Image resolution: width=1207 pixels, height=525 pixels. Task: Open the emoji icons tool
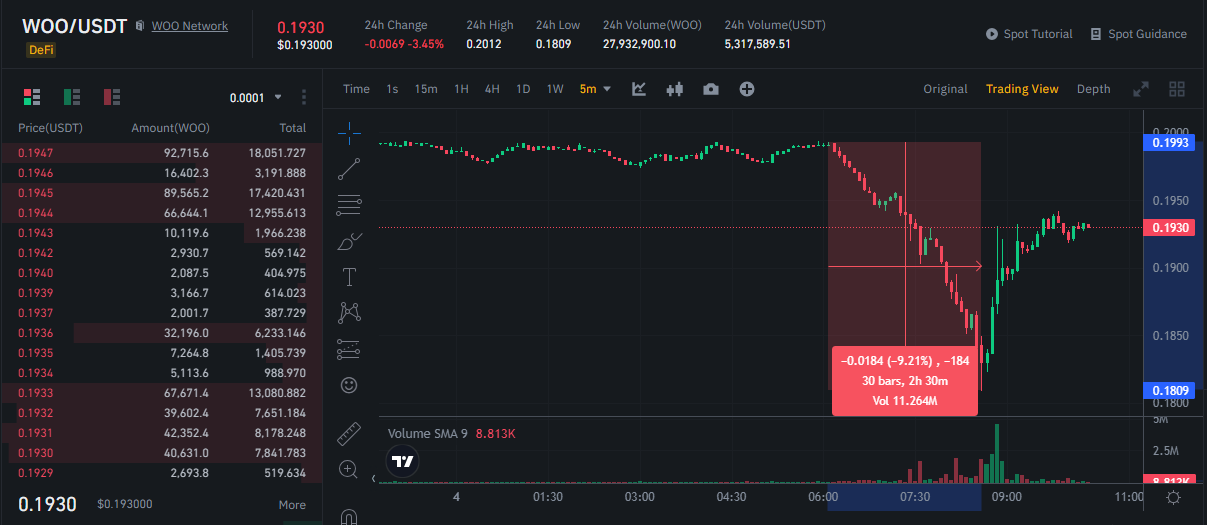click(x=349, y=384)
